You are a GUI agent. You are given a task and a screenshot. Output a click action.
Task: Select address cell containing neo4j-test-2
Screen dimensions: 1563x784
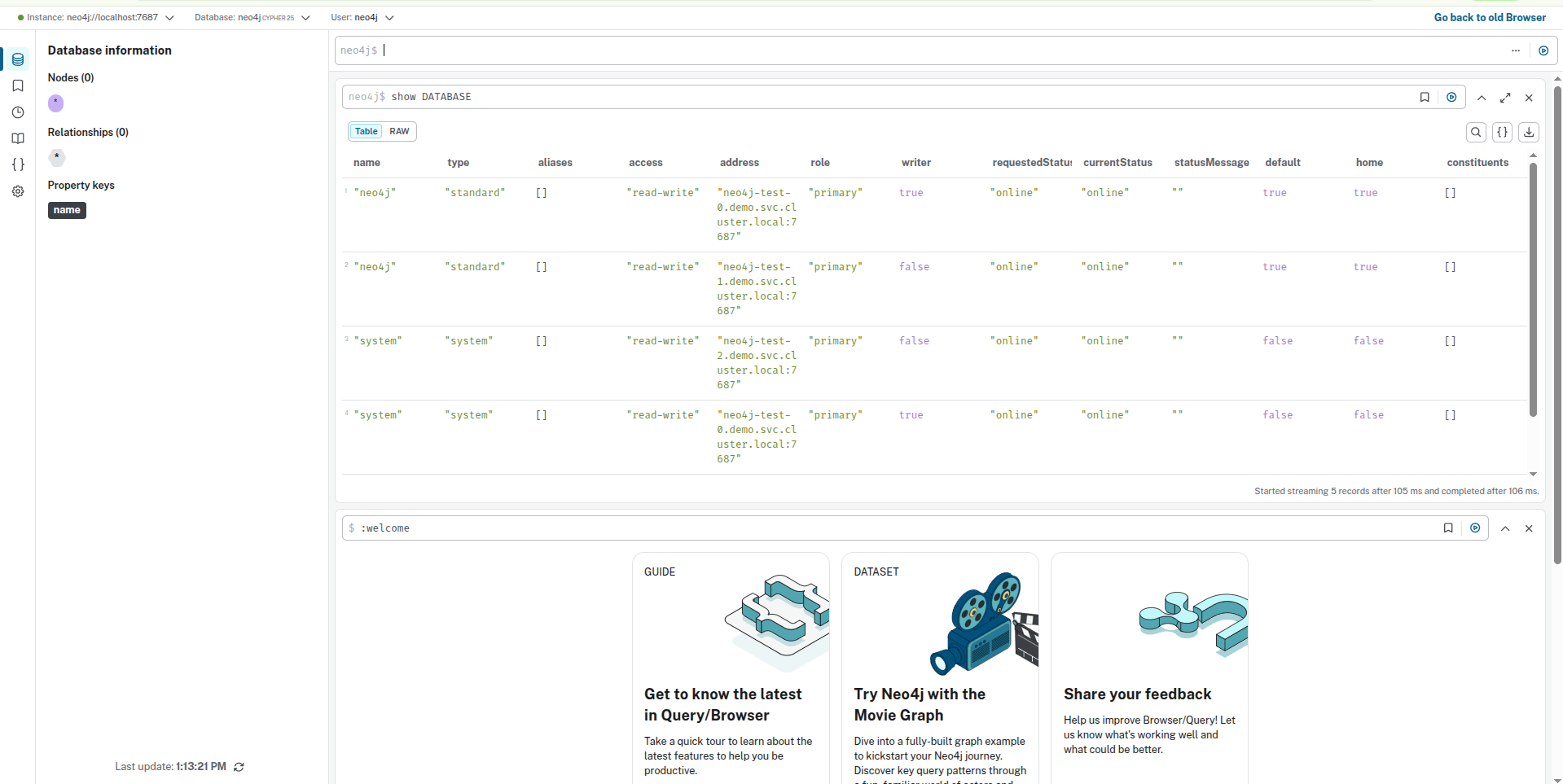tap(757, 363)
